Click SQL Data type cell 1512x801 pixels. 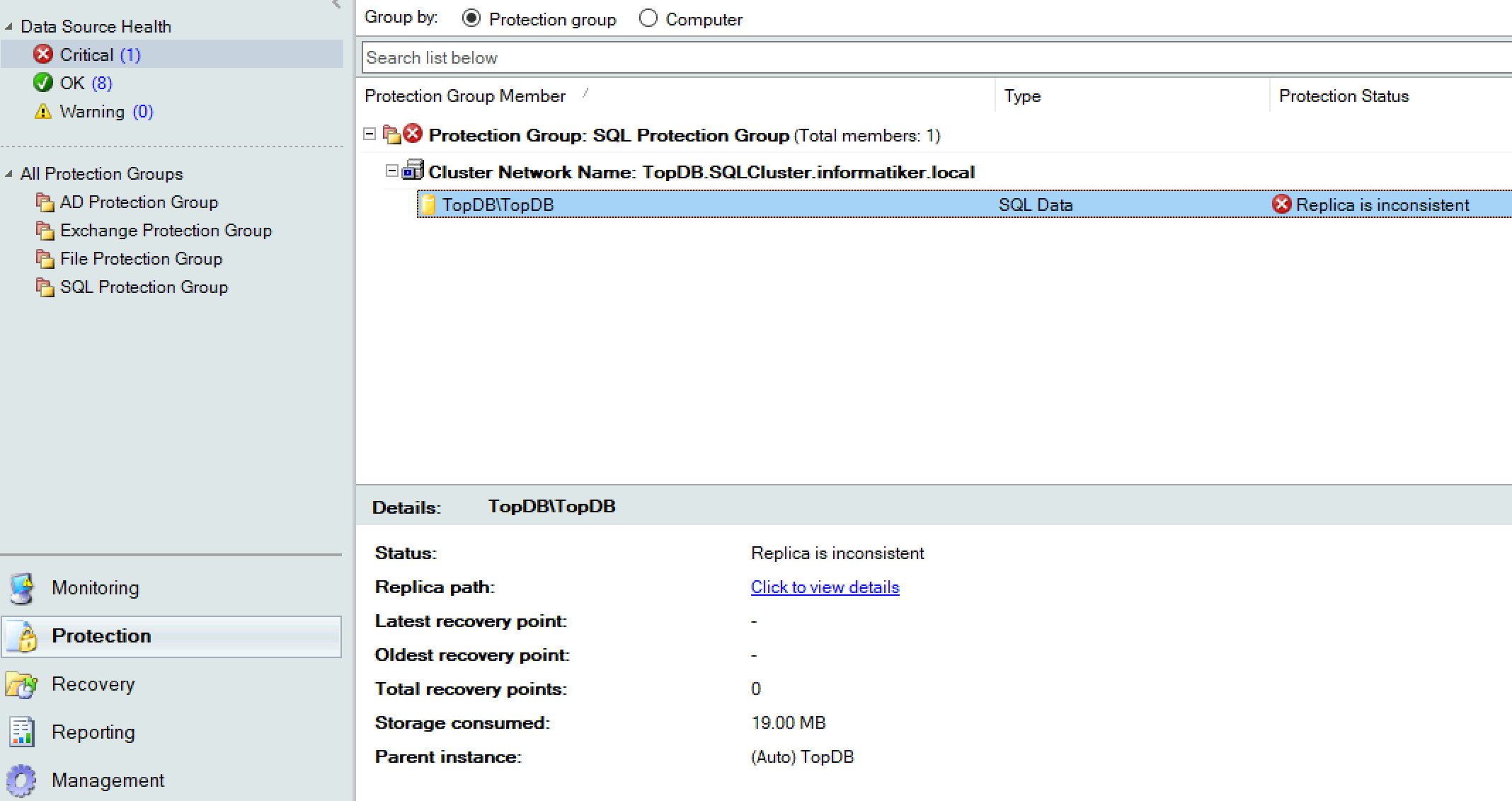click(1036, 205)
